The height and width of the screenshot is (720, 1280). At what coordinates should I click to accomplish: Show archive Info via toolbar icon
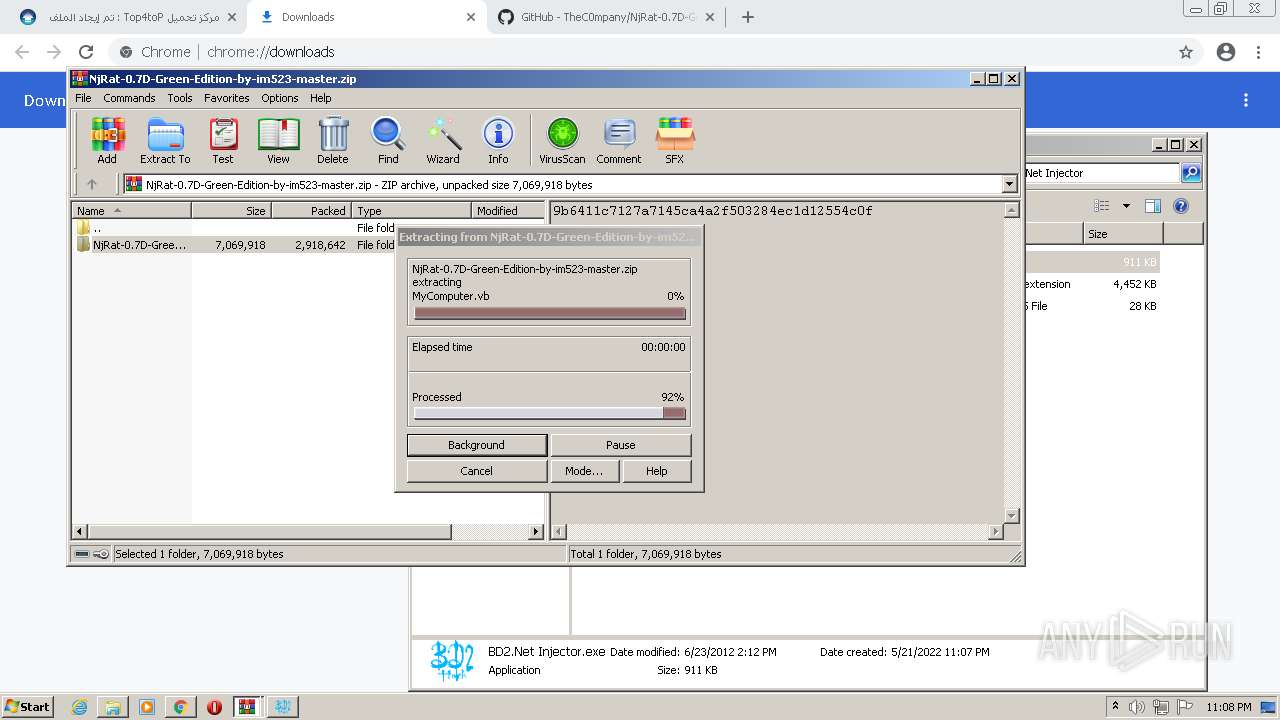pos(498,140)
